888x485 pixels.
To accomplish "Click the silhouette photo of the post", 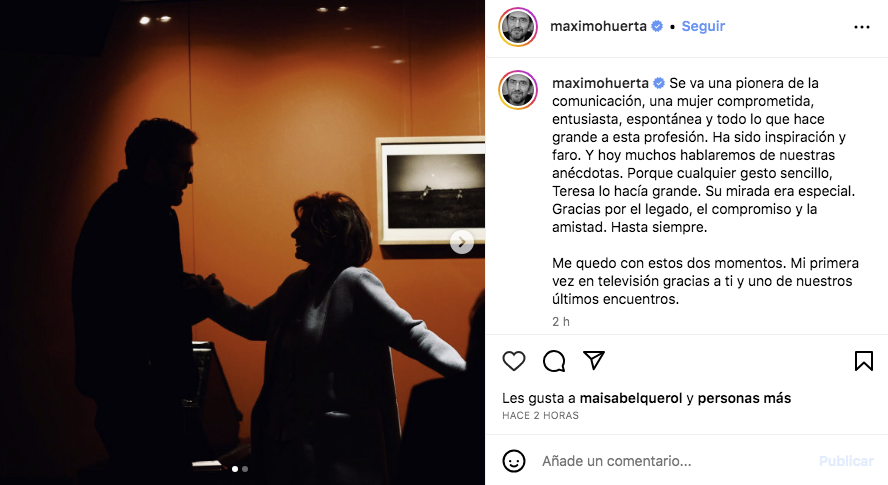I will (x=242, y=242).
